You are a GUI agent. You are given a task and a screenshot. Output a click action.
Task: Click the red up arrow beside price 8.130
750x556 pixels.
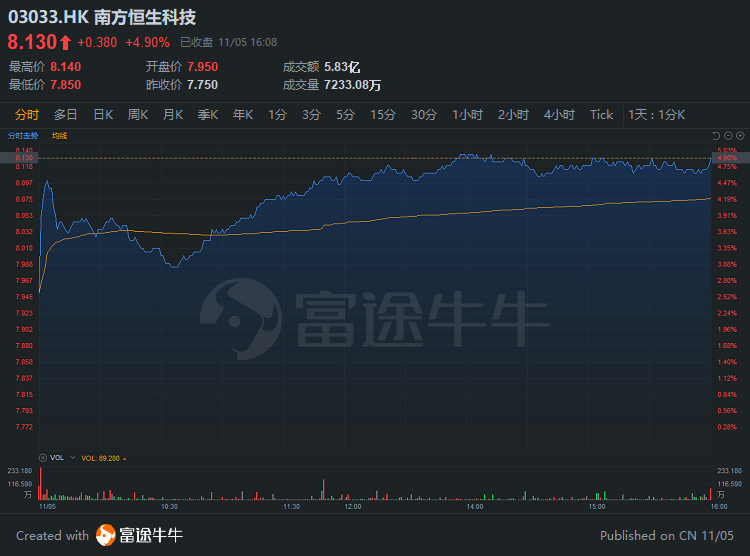pyautogui.click(x=66, y=43)
